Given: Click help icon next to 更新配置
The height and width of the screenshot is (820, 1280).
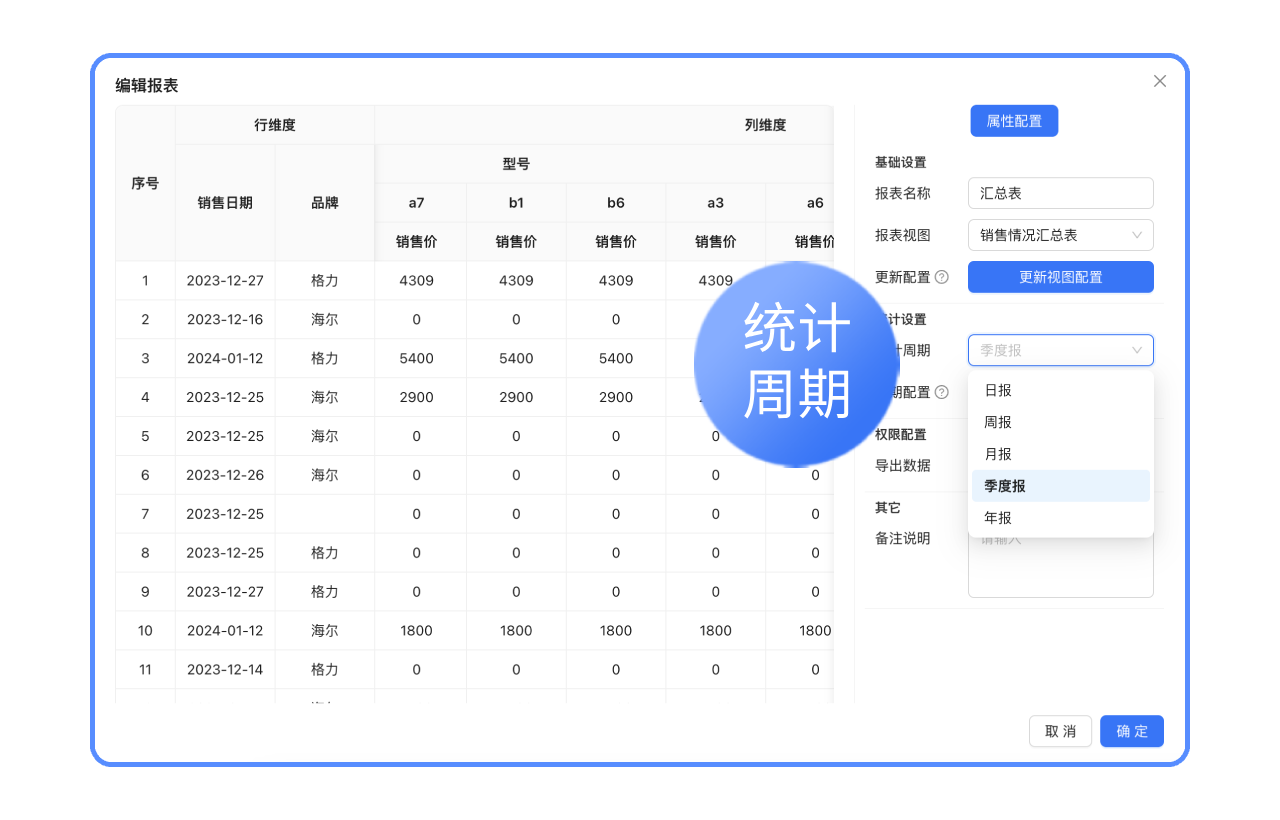Looking at the screenshot, I should [x=941, y=277].
